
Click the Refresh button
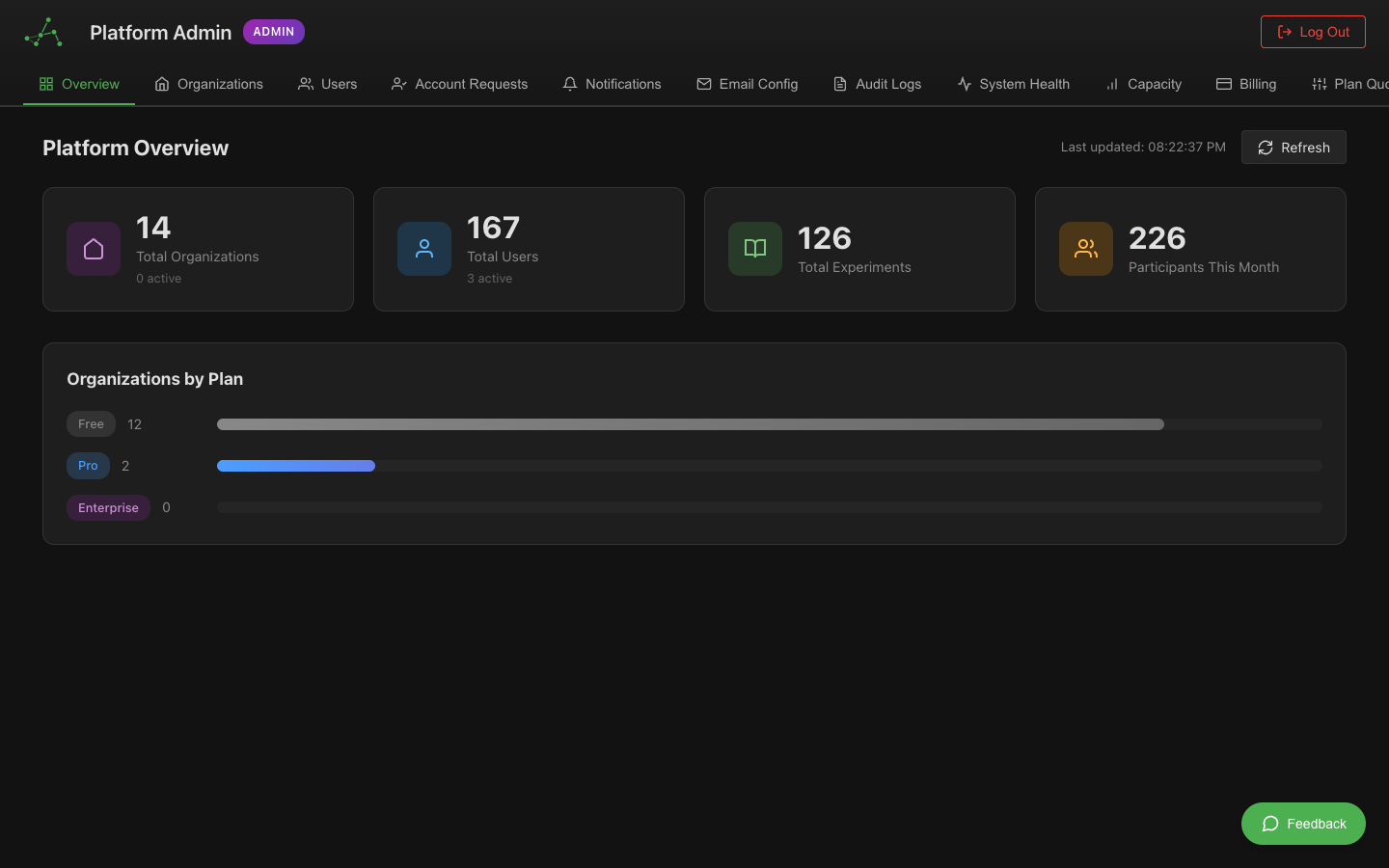pos(1294,147)
